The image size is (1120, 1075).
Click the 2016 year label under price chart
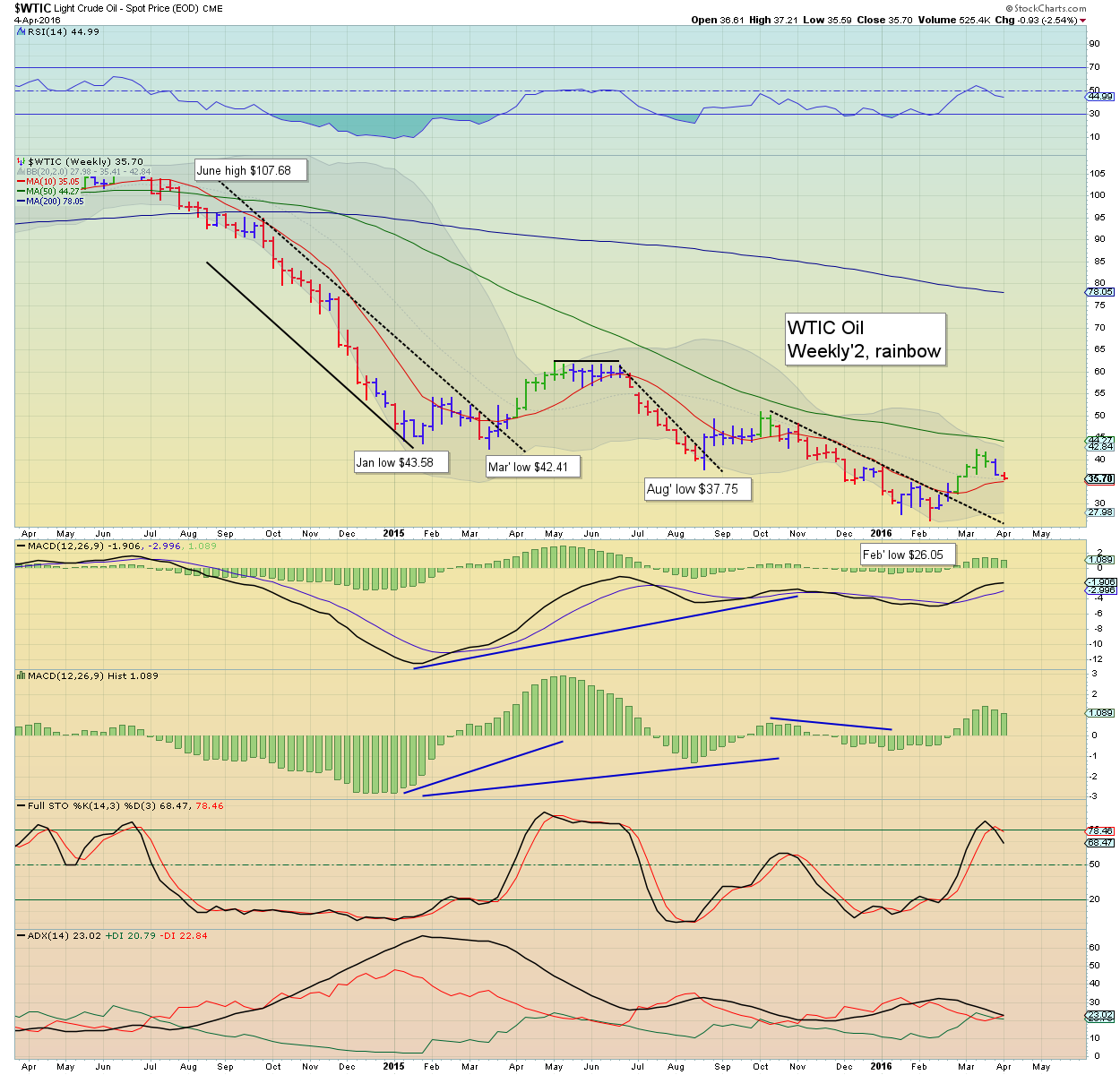(882, 533)
